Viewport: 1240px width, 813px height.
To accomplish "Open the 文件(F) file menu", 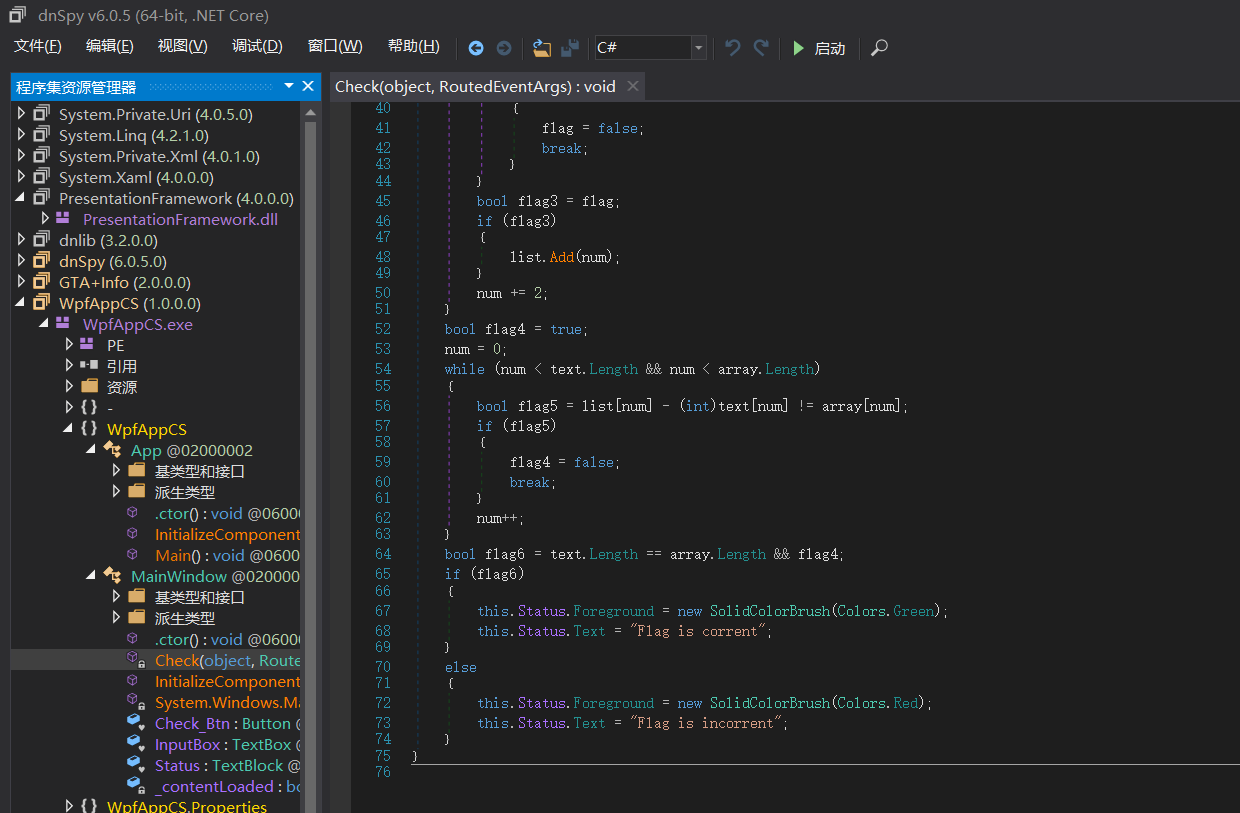I will [x=38, y=46].
